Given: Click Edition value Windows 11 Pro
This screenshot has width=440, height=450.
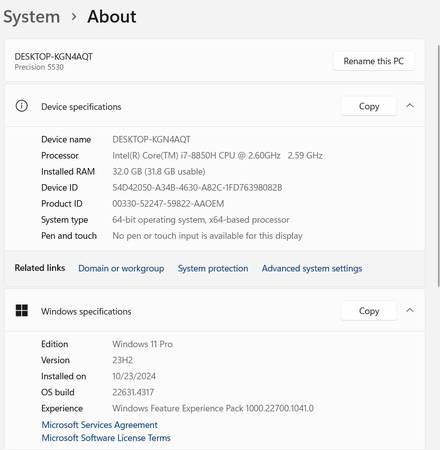Looking at the screenshot, I should click(142, 344).
